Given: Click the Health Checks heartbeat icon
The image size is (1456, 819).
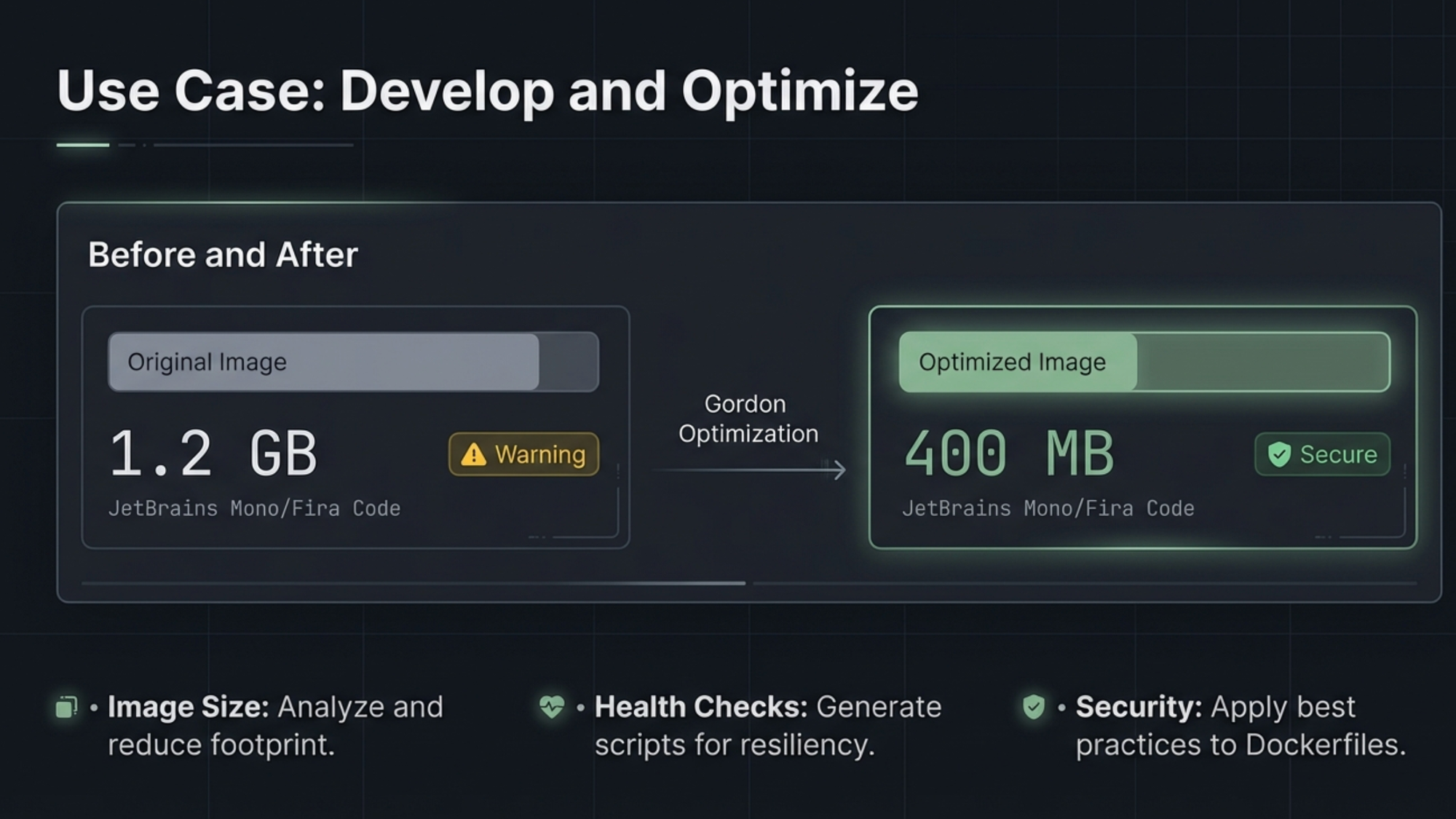Looking at the screenshot, I should pos(552,706).
